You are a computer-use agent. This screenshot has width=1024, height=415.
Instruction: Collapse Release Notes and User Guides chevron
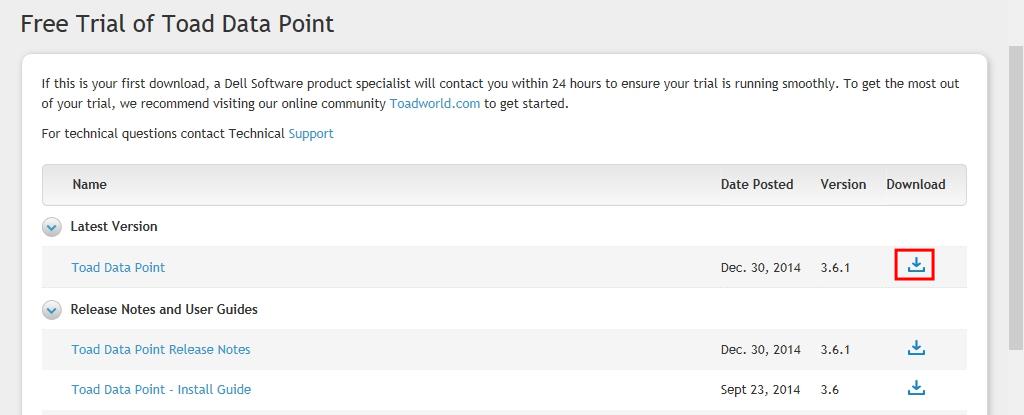[x=52, y=310]
